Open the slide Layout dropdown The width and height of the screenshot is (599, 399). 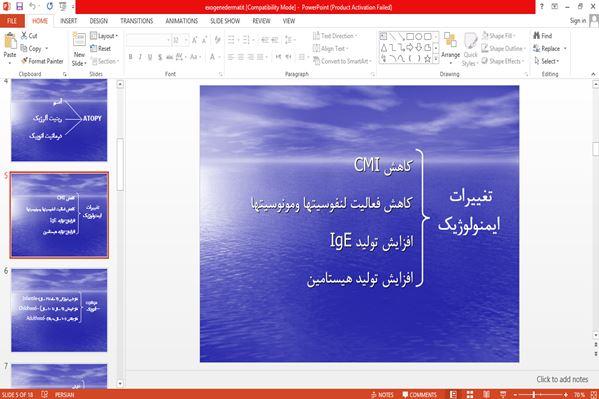(104, 36)
